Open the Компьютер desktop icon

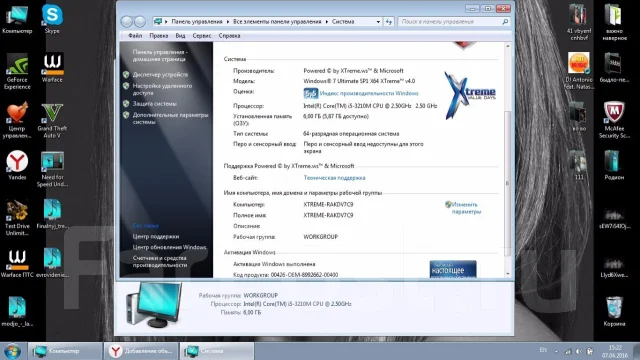[17, 19]
